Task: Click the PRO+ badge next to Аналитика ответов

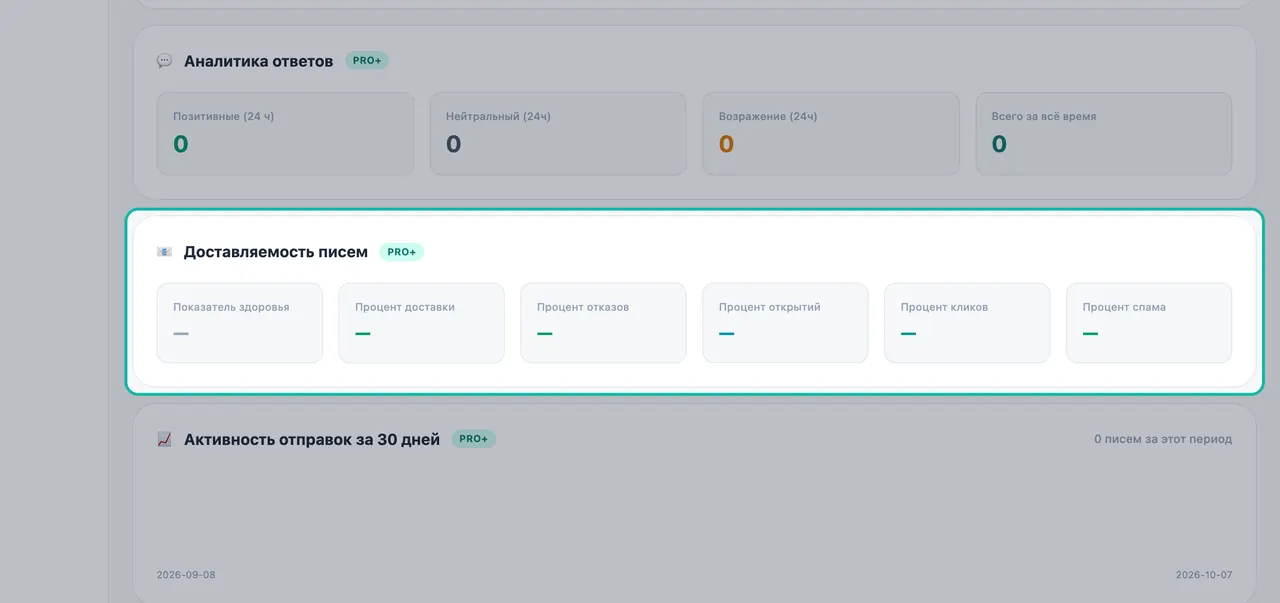Action: tap(367, 61)
